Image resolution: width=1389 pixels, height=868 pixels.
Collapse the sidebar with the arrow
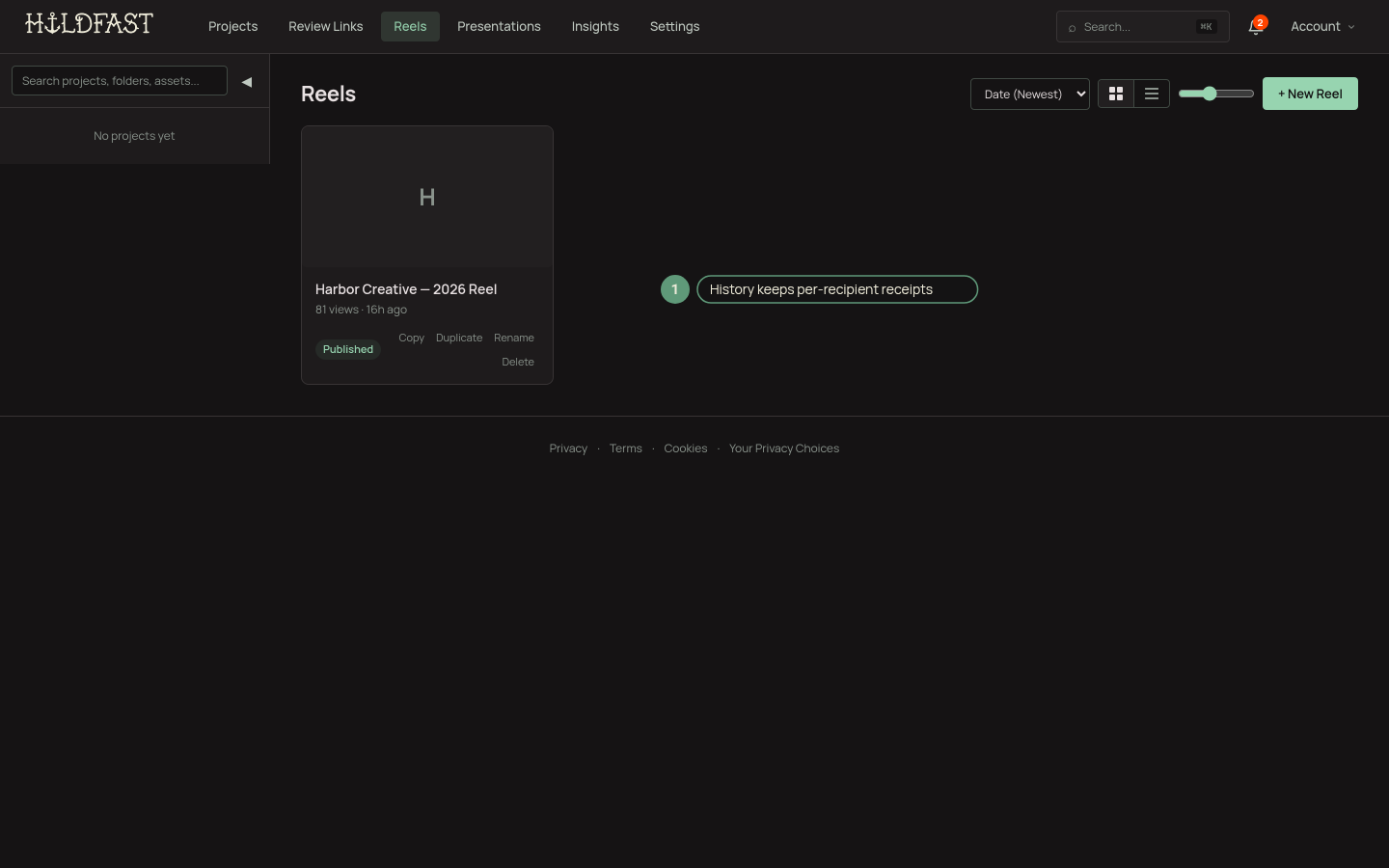point(247,82)
